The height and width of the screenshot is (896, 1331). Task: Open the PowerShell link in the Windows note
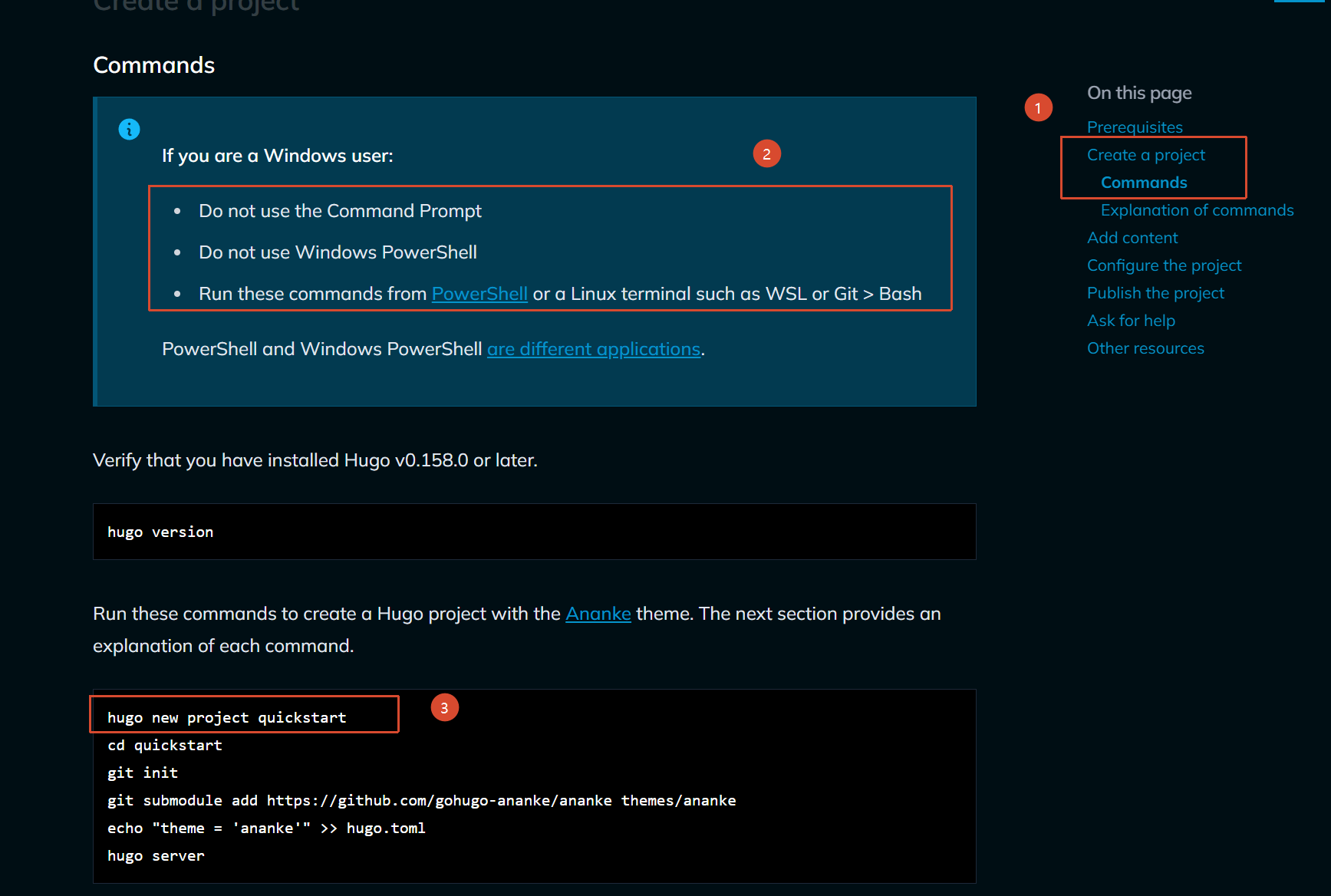point(479,294)
